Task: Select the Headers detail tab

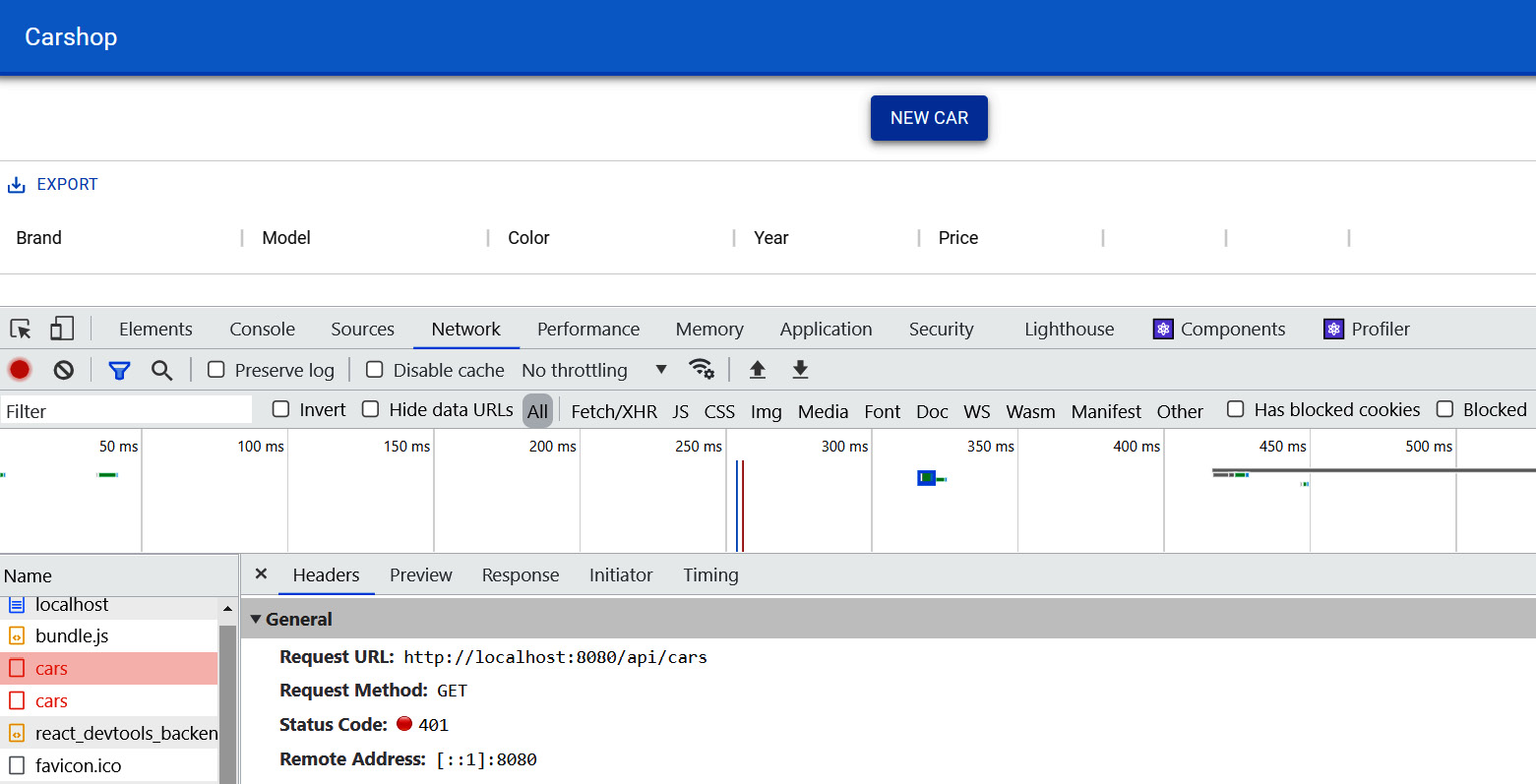Action: click(x=326, y=575)
